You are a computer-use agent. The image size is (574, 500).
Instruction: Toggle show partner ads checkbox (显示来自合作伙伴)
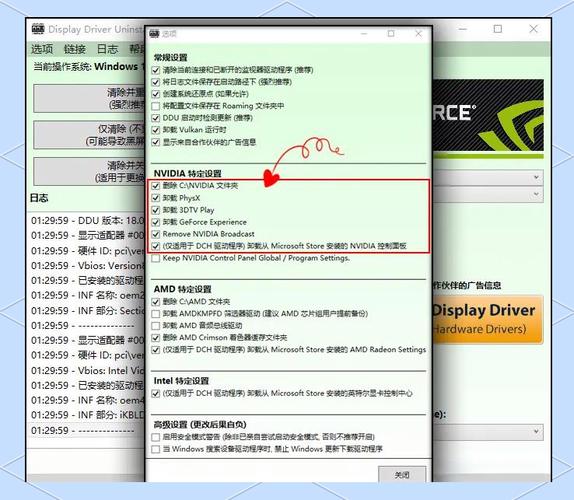click(x=156, y=142)
